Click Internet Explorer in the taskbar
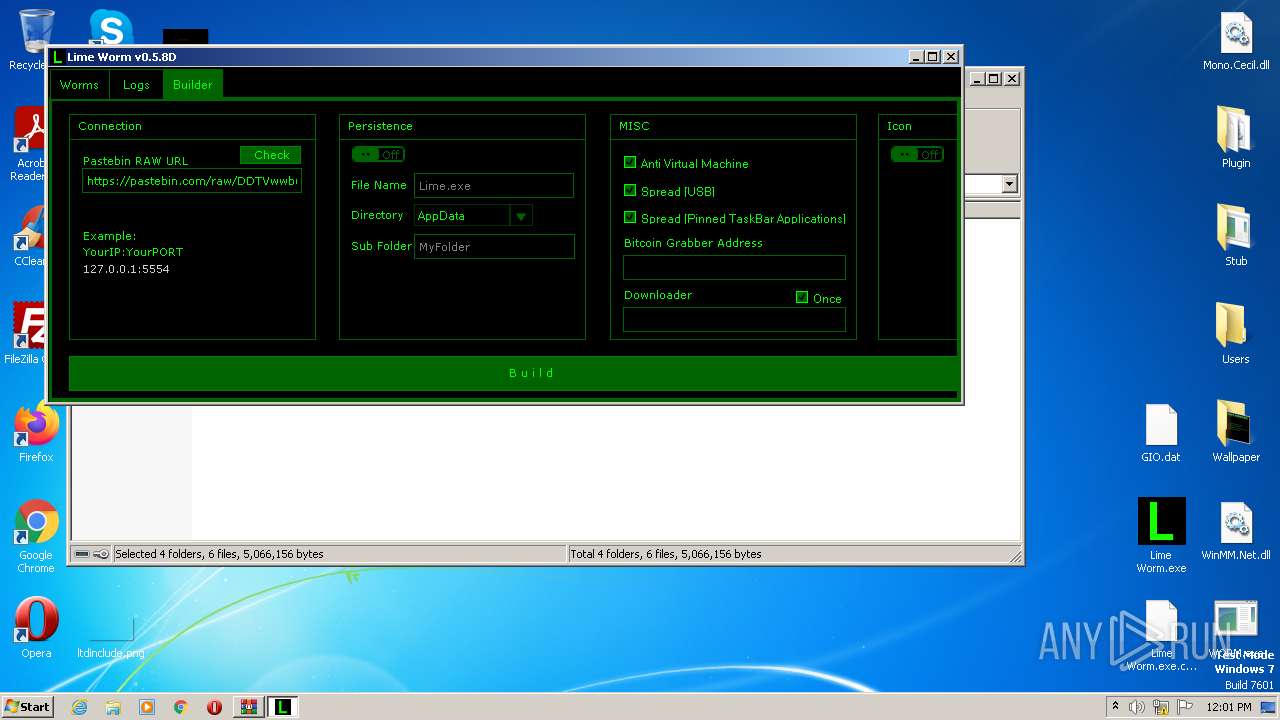The height and width of the screenshot is (720, 1280). (79, 707)
